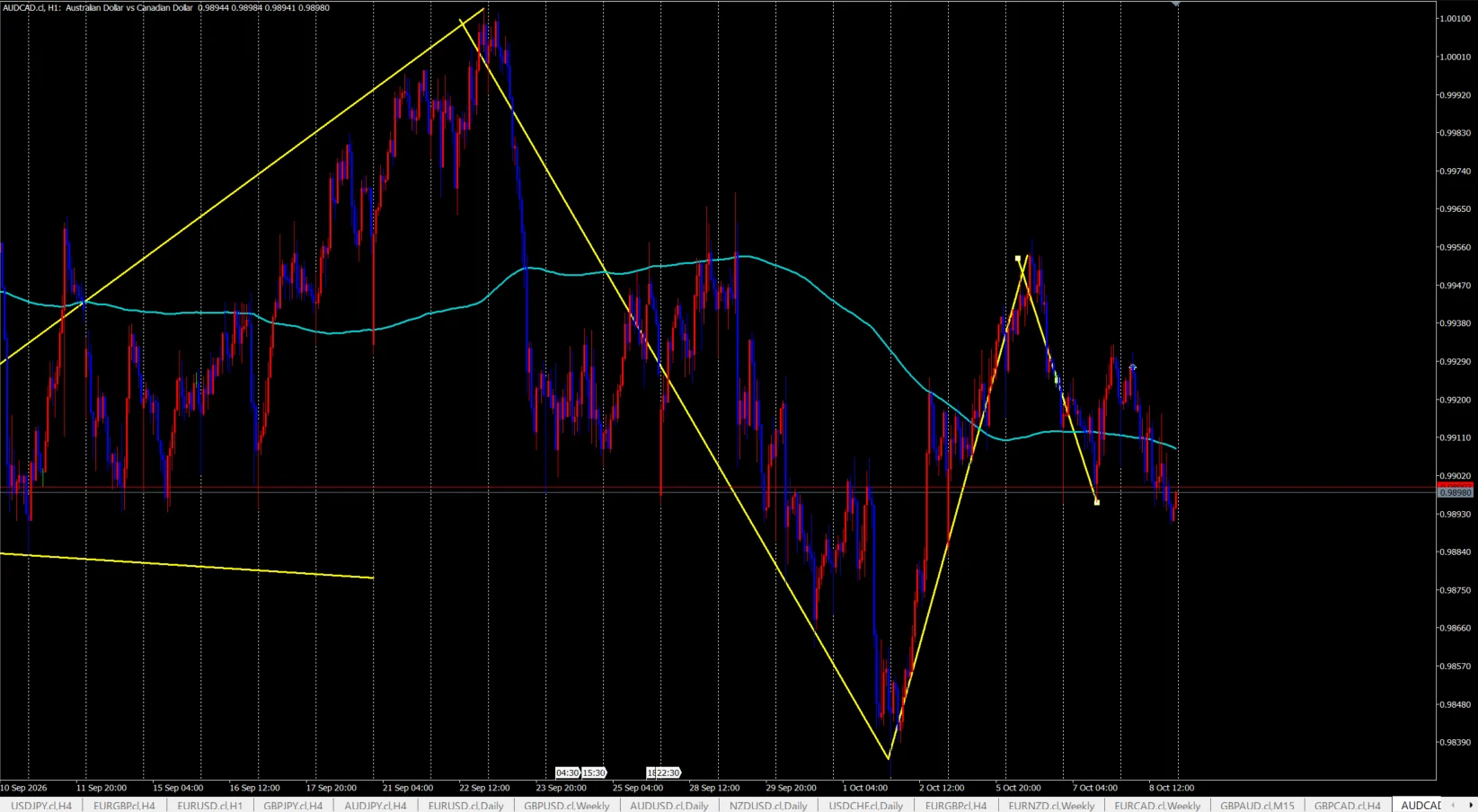Switch to the GBPCAD.cl,H4 chart tab
The width and height of the screenshot is (1478, 812).
click(x=1347, y=806)
